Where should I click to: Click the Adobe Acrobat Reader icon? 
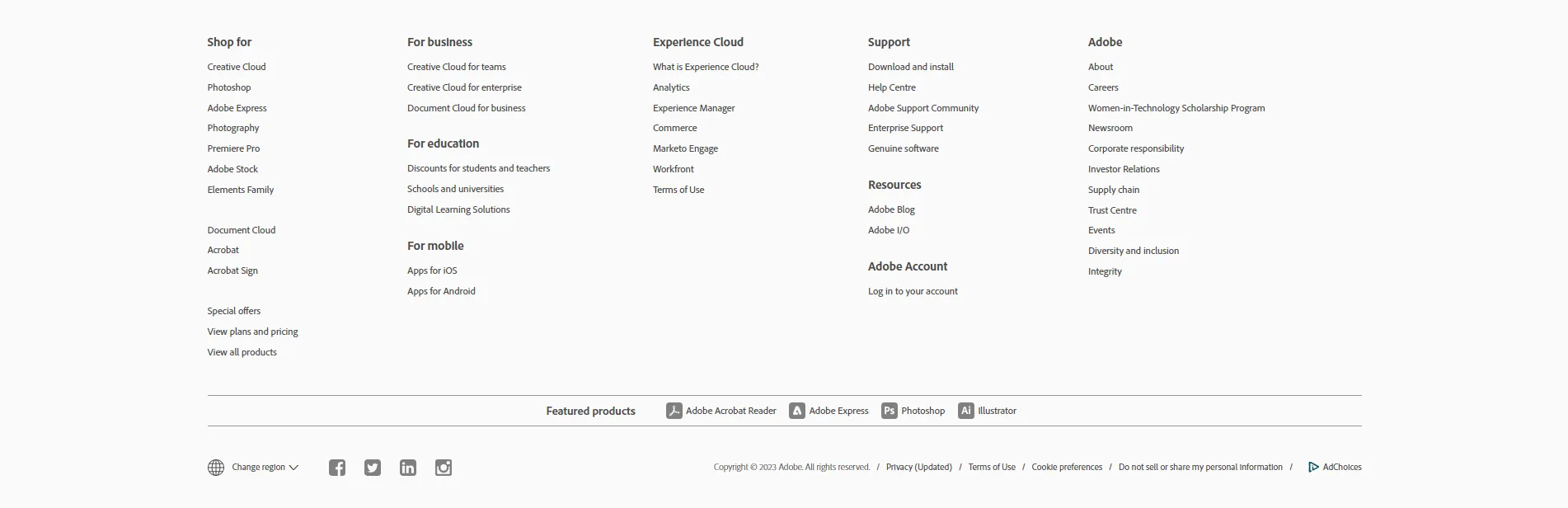pyautogui.click(x=674, y=411)
